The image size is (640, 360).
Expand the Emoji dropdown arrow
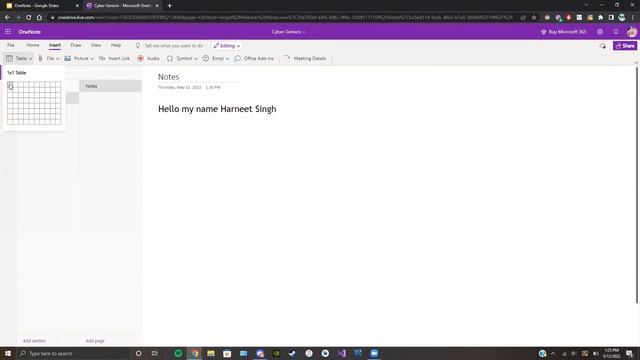point(227,59)
